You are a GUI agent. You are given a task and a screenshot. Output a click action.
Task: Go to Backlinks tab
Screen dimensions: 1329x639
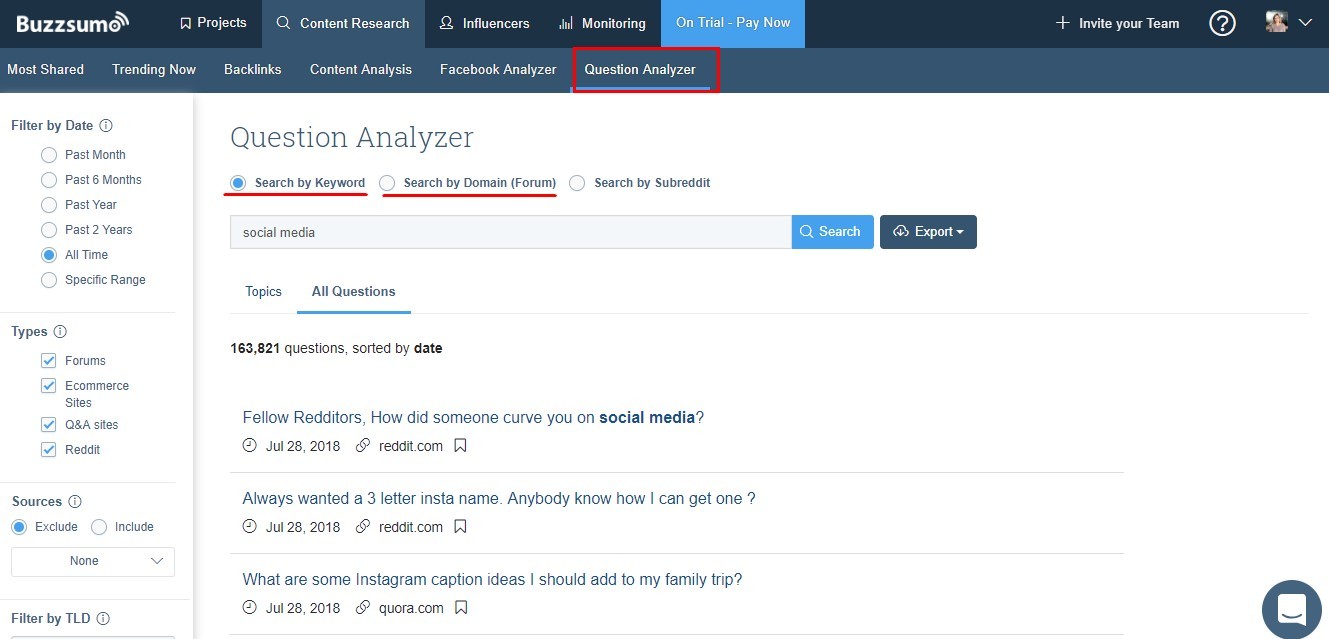click(x=253, y=70)
